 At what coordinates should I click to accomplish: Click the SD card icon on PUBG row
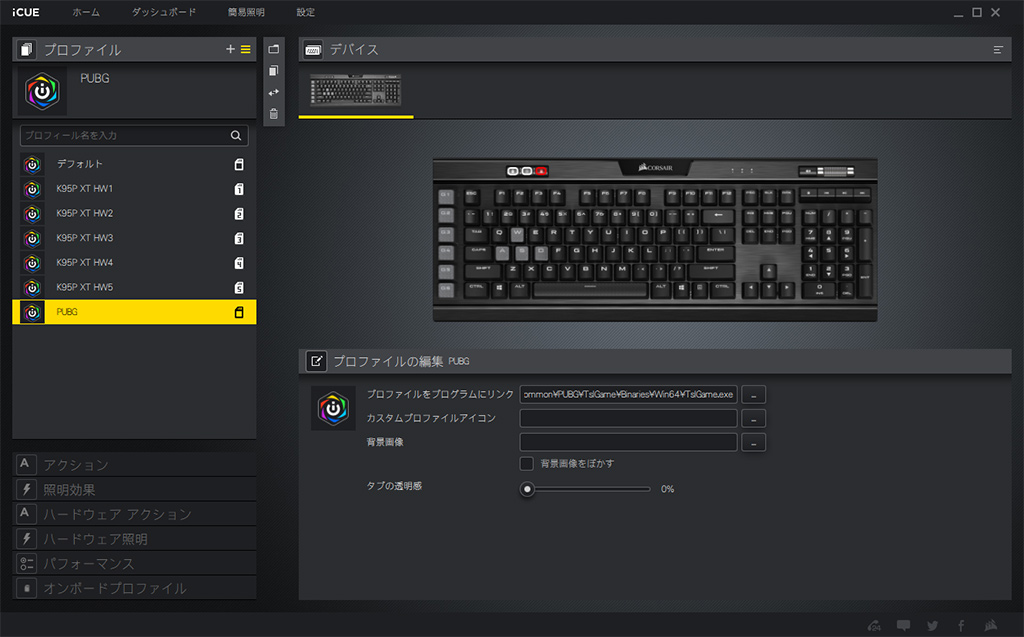pyautogui.click(x=239, y=312)
